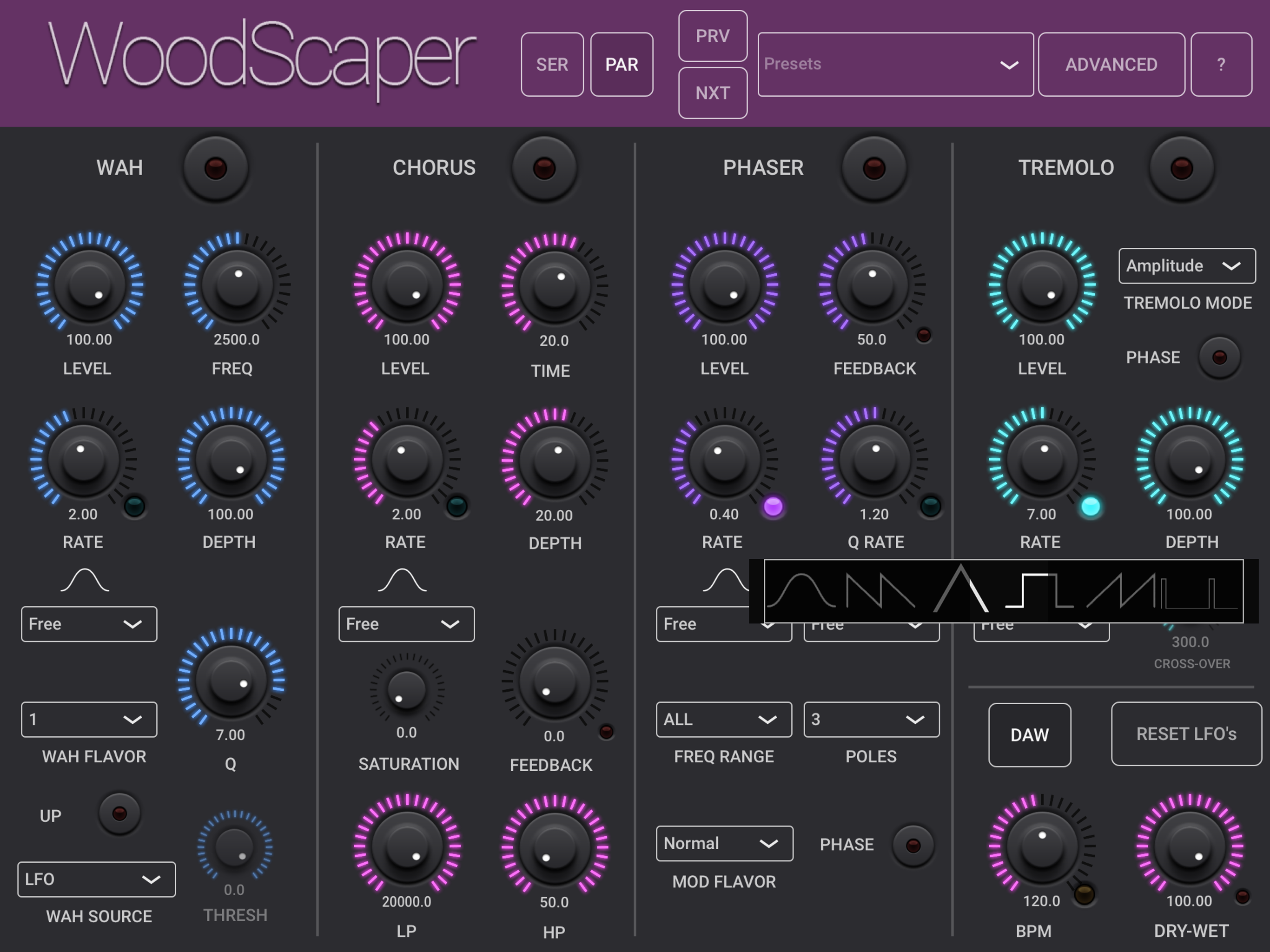
Task: Click the Chorus LFO waveform shape icon
Action: point(403,581)
